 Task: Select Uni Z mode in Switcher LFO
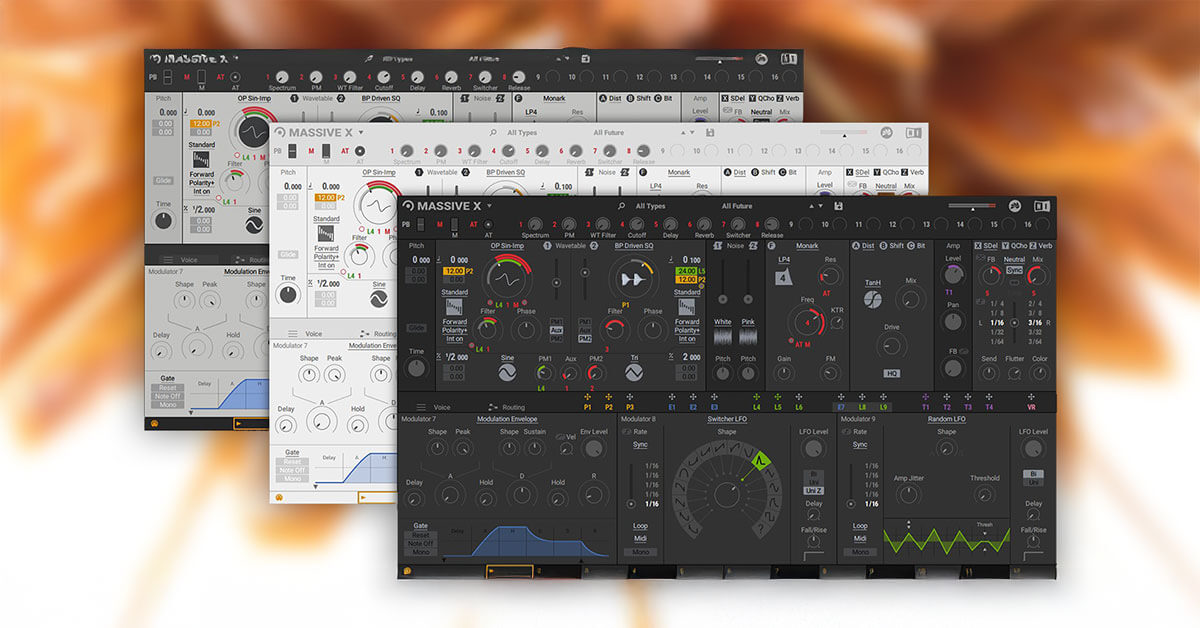(814, 490)
